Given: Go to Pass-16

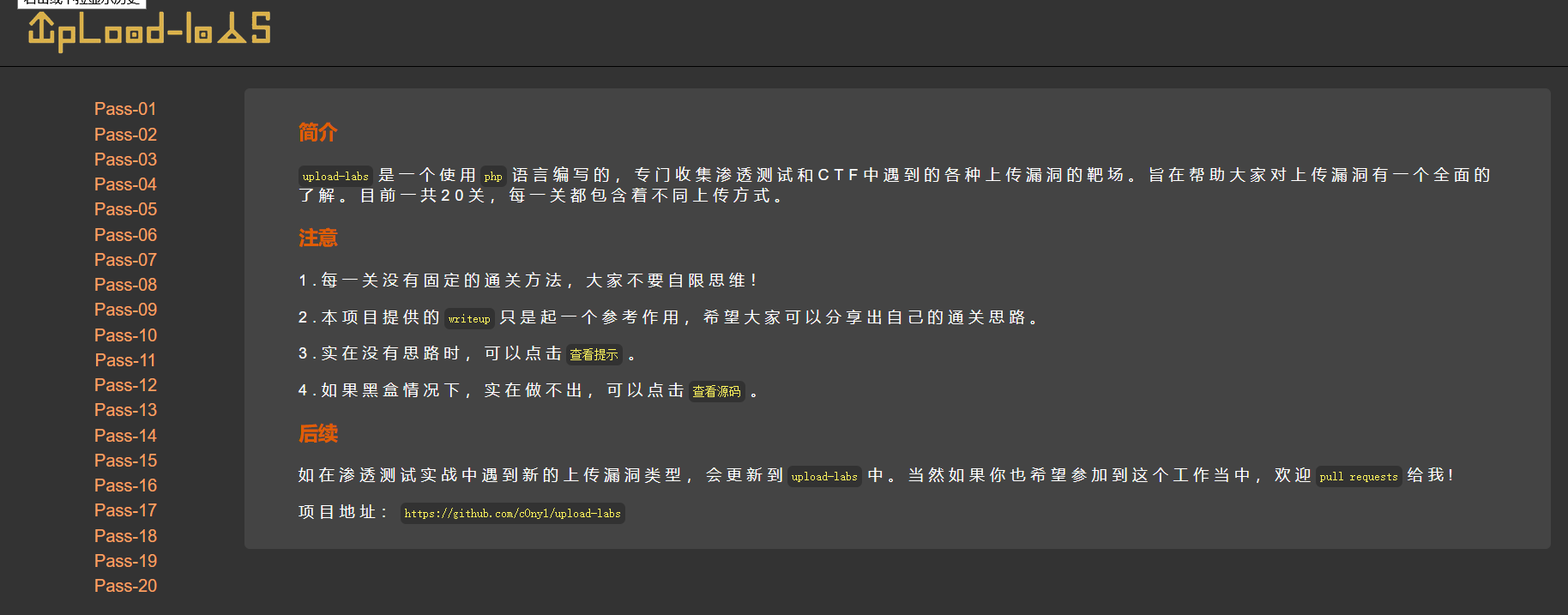Looking at the screenshot, I should (125, 485).
